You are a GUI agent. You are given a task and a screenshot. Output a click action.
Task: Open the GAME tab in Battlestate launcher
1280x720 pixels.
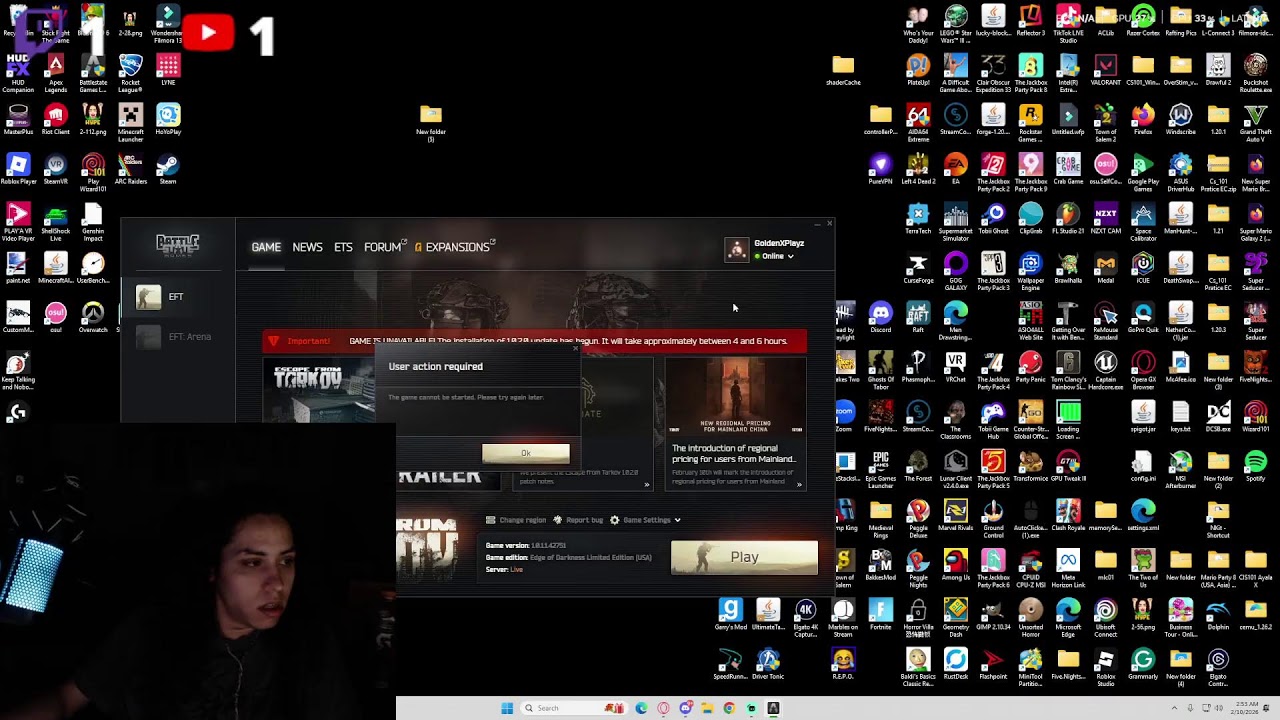[x=266, y=247]
